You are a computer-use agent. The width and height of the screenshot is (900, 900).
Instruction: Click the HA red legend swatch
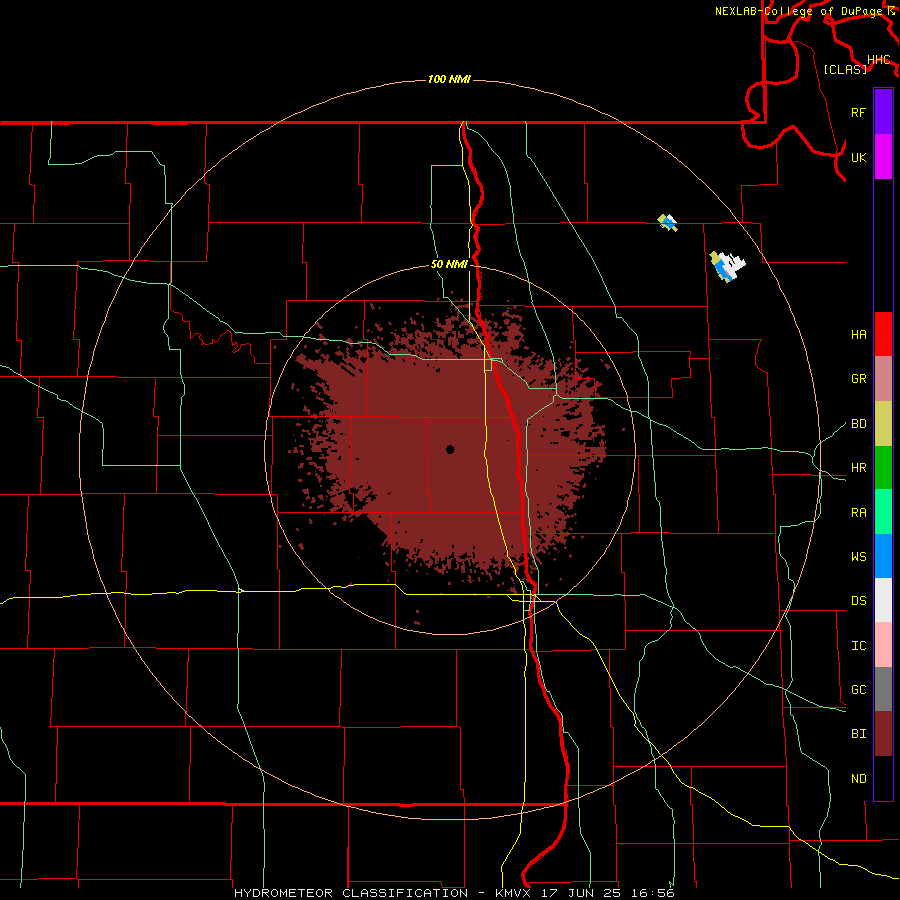point(883,334)
